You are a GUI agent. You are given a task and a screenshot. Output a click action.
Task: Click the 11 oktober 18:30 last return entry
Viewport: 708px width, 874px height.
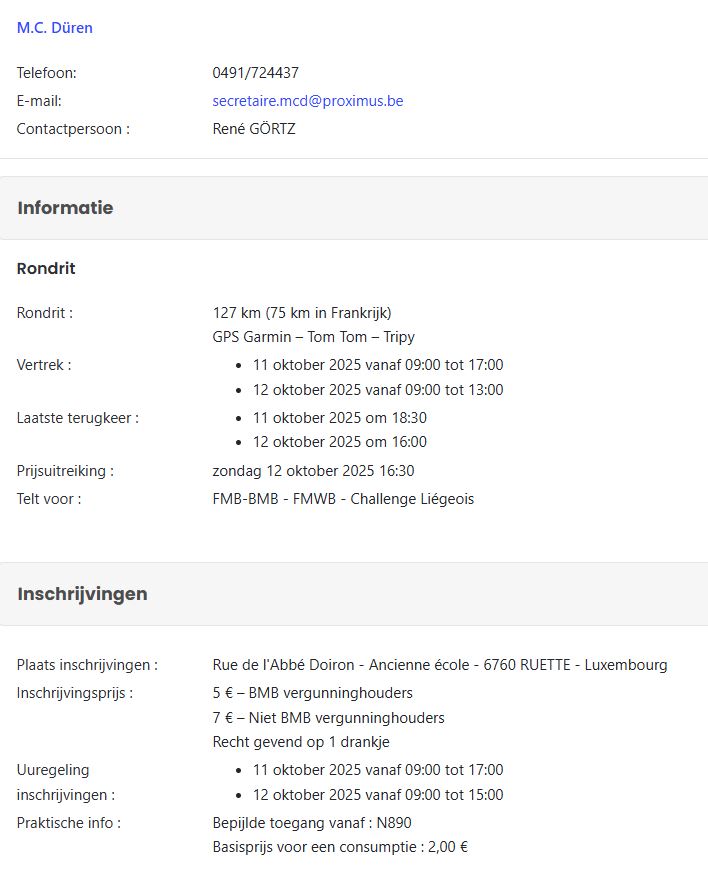click(x=339, y=418)
